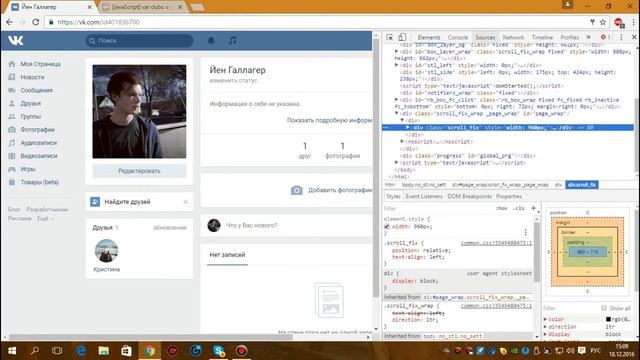The width and height of the screenshot is (640, 360).
Task: Open Новости in VK sidebar
Action: coord(32,77)
